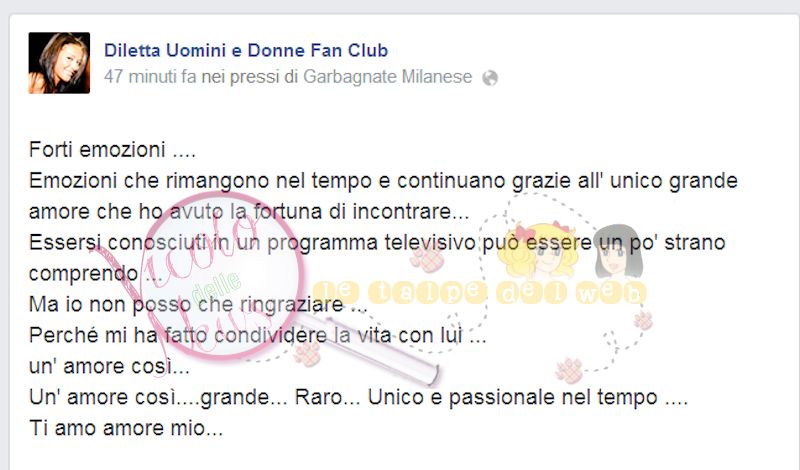800x470 pixels.
Task: Open the '47 minuti fa' timestamp link
Action: pos(150,77)
